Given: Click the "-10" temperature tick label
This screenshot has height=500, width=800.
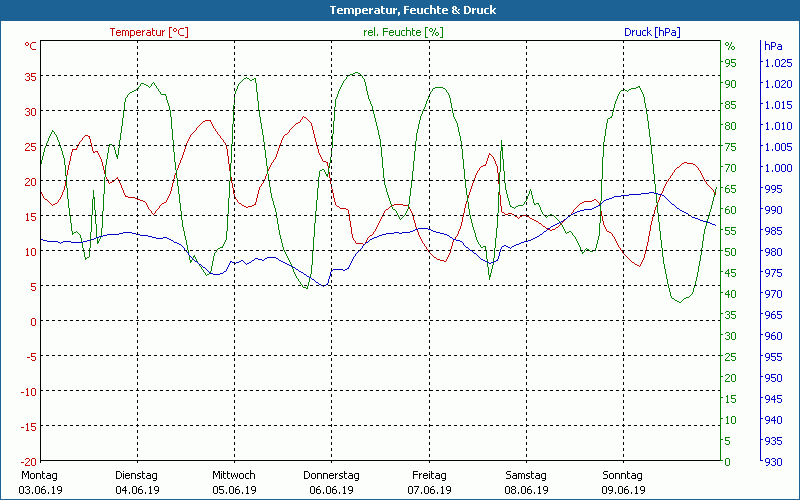Looking at the screenshot, I should (28, 391).
